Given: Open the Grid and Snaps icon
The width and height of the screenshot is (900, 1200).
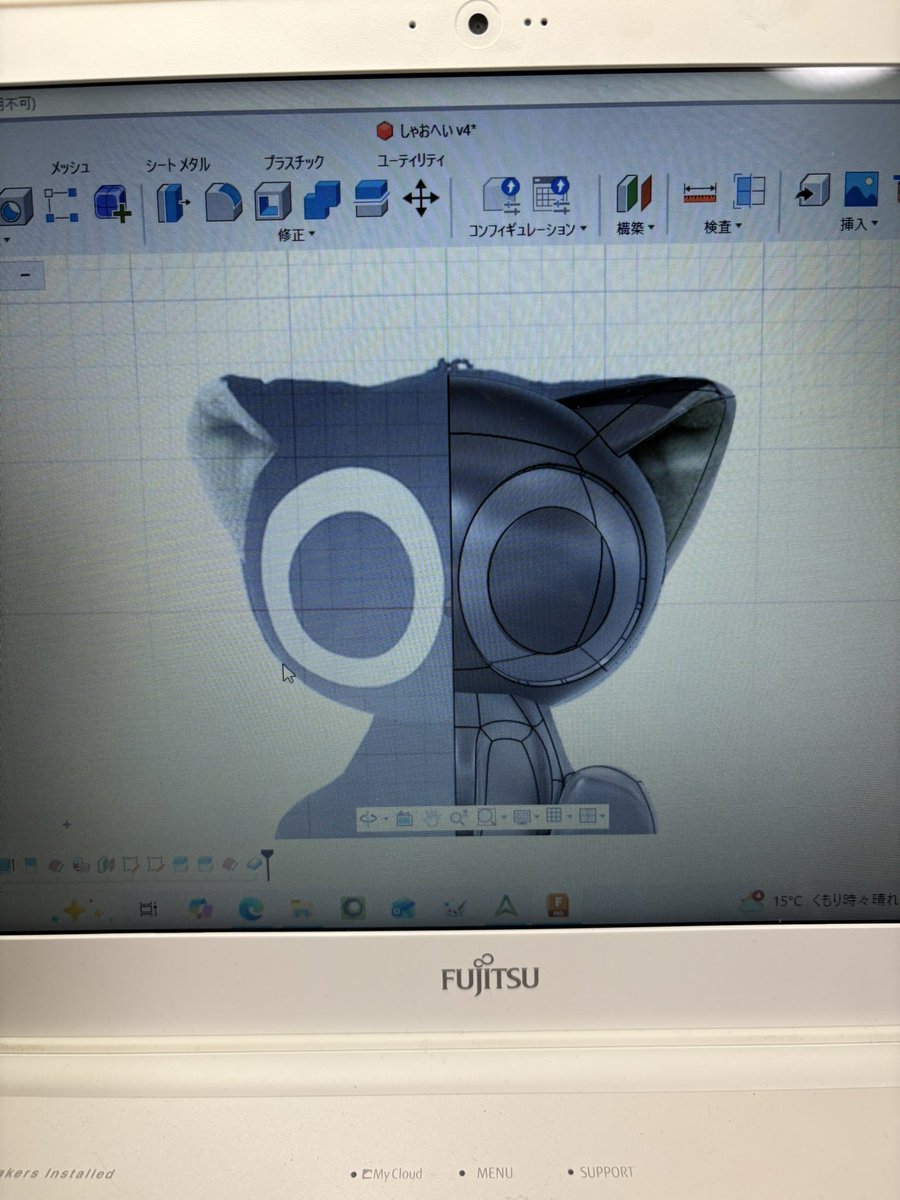Looking at the screenshot, I should click(x=555, y=818).
